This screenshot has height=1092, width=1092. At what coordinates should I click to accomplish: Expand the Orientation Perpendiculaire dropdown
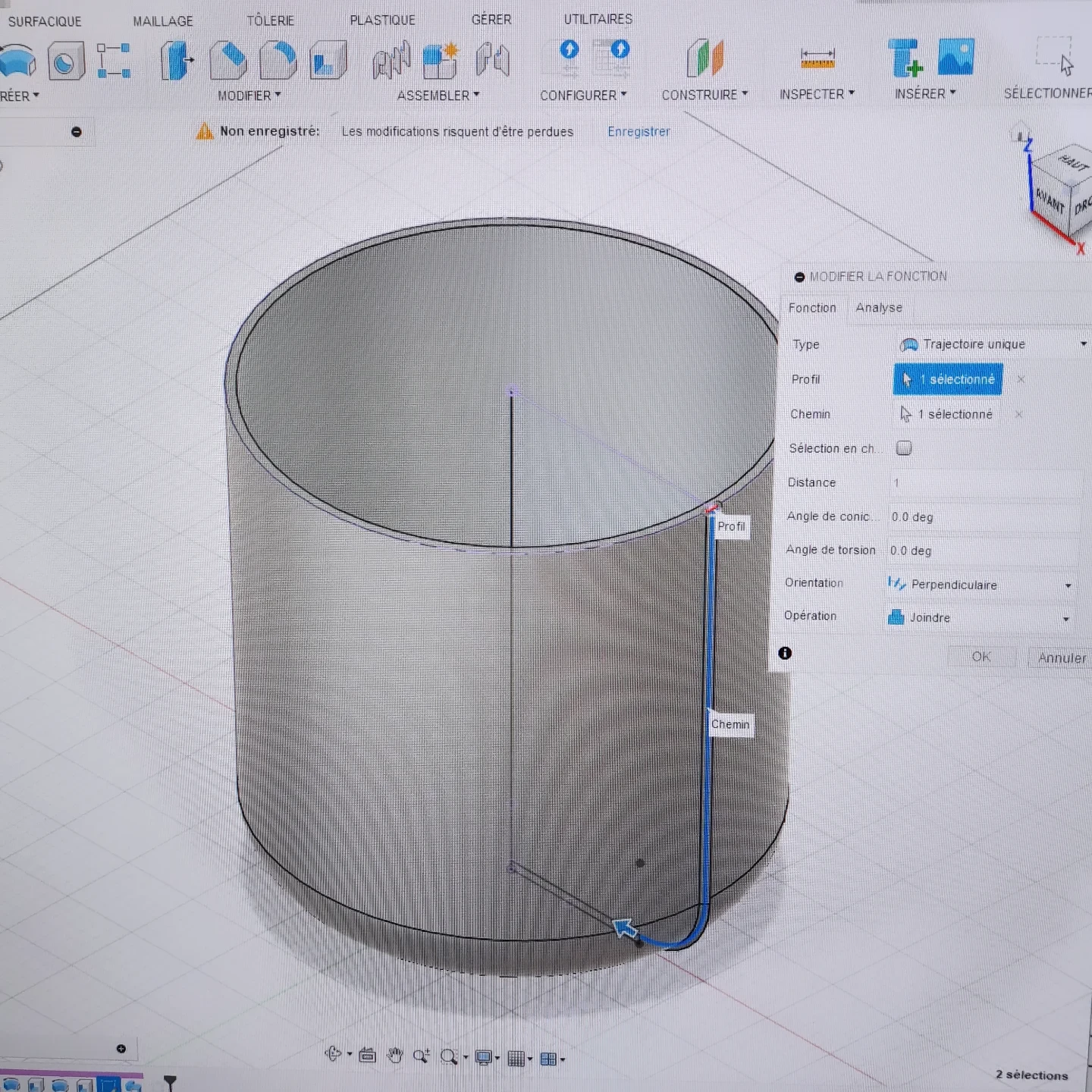[980, 585]
